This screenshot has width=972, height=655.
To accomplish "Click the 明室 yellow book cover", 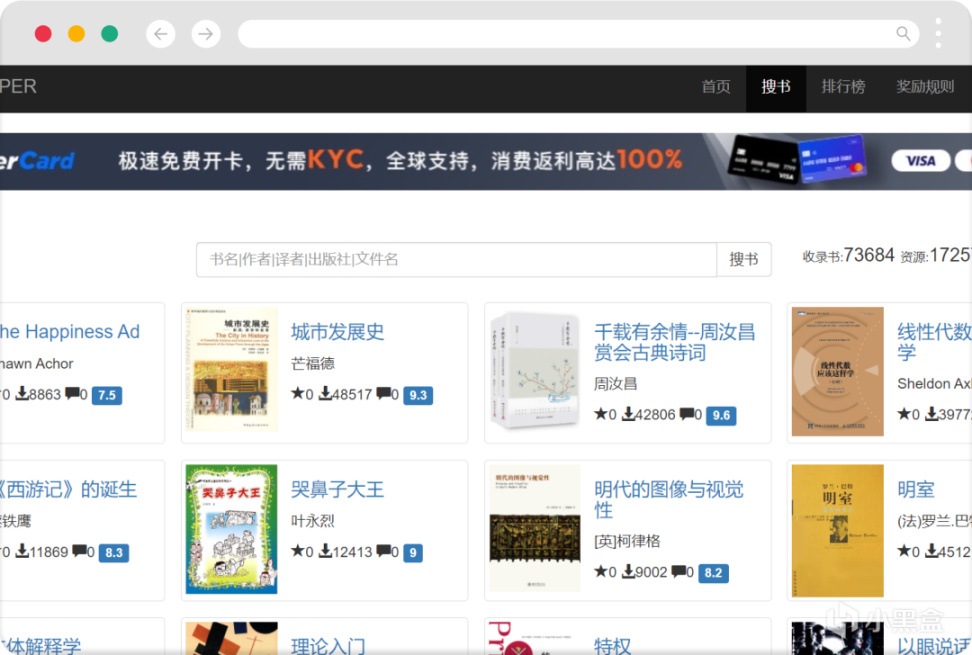I will [837, 530].
